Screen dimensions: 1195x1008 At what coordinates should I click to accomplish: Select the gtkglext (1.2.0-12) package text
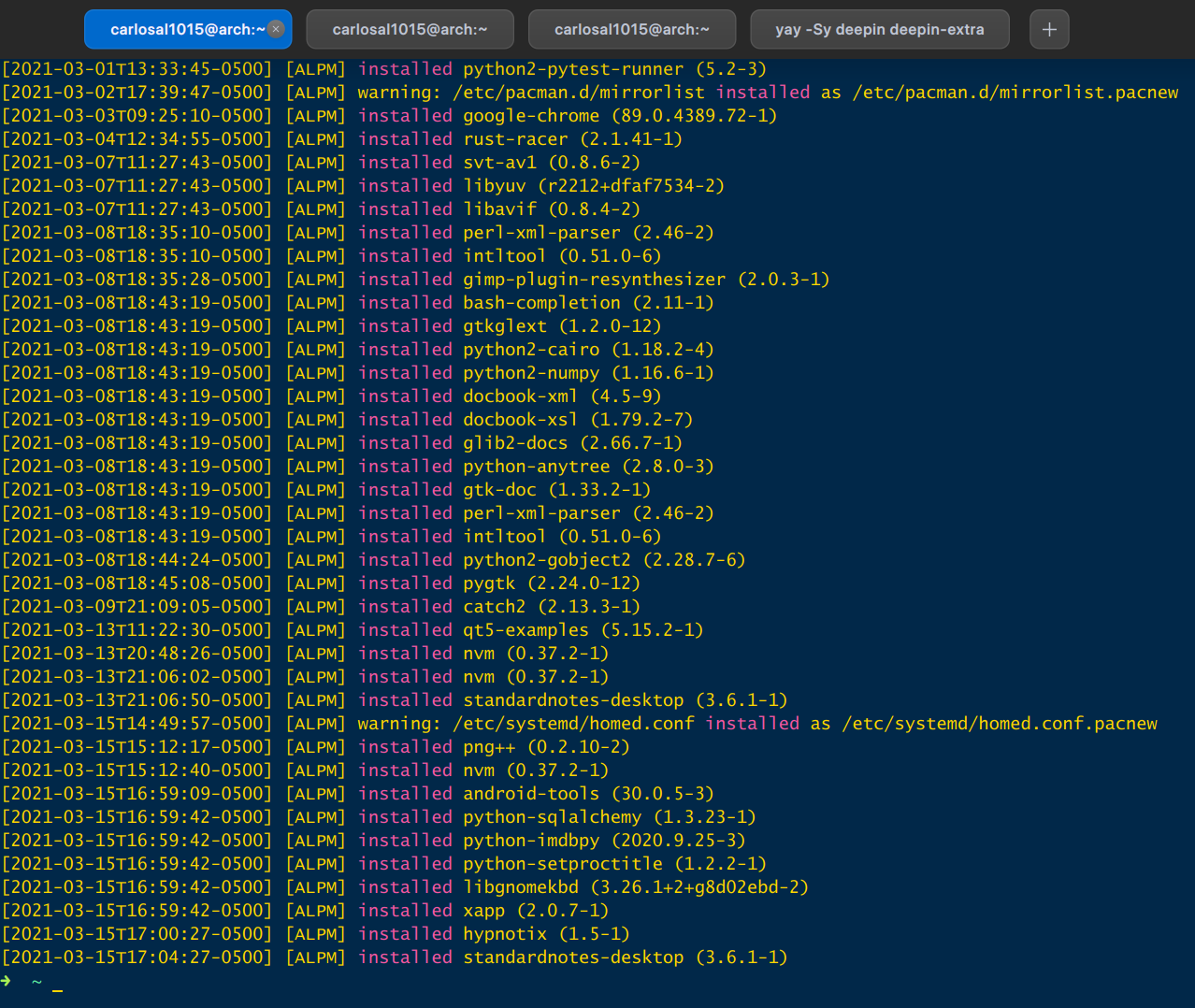pos(562,326)
